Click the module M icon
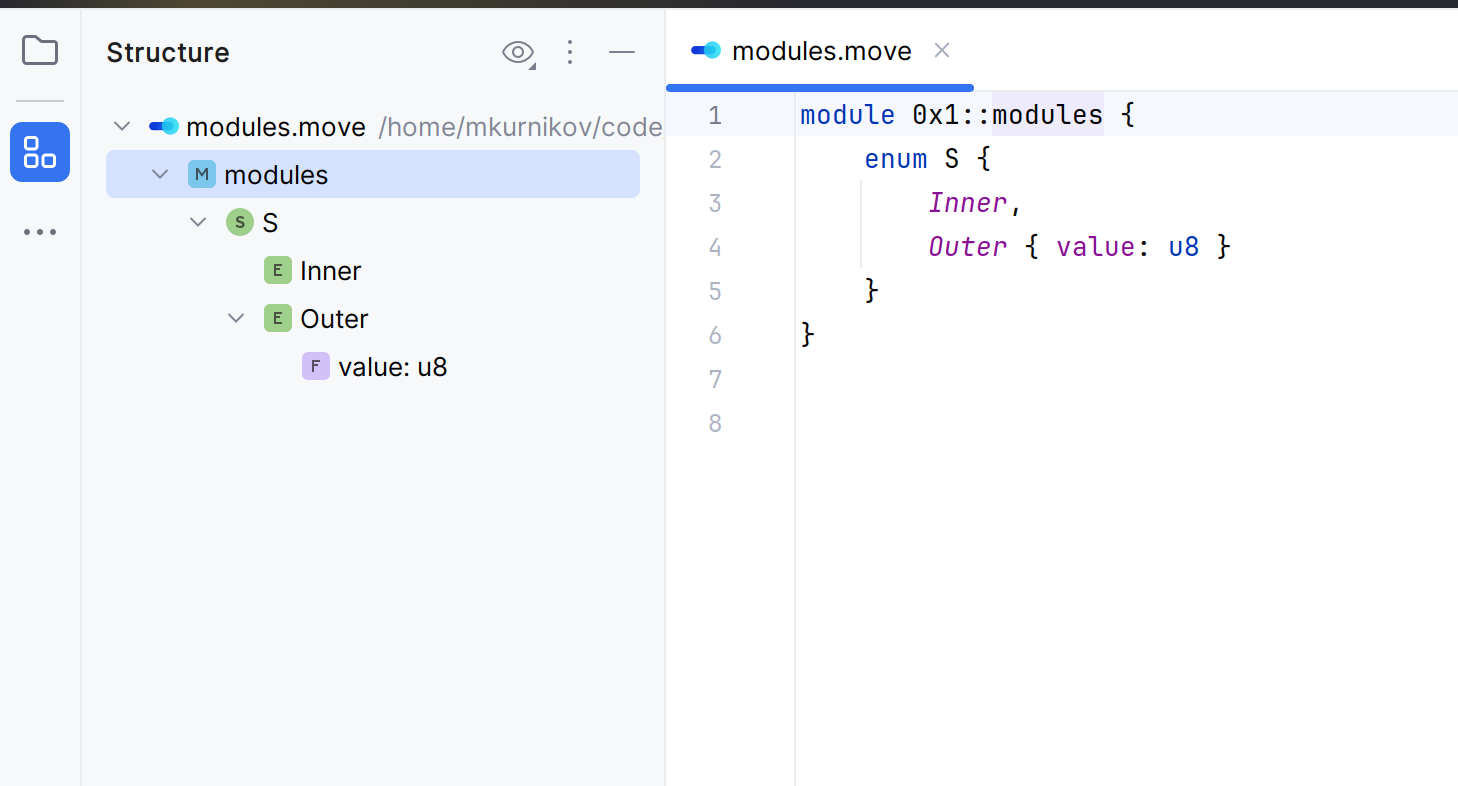The image size is (1458, 786). tap(202, 175)
